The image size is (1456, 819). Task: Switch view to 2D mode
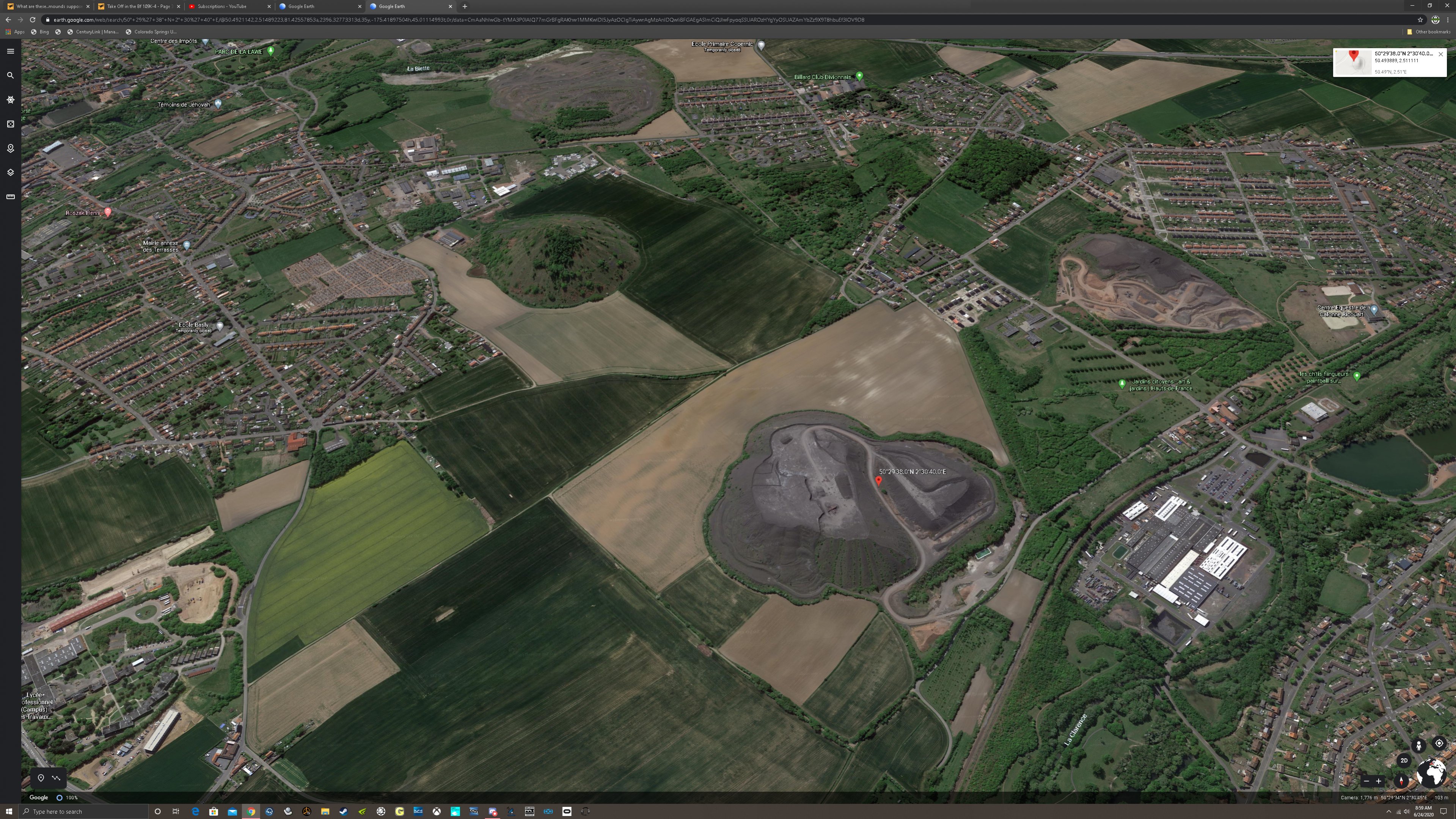click(x=1404, y=760)
